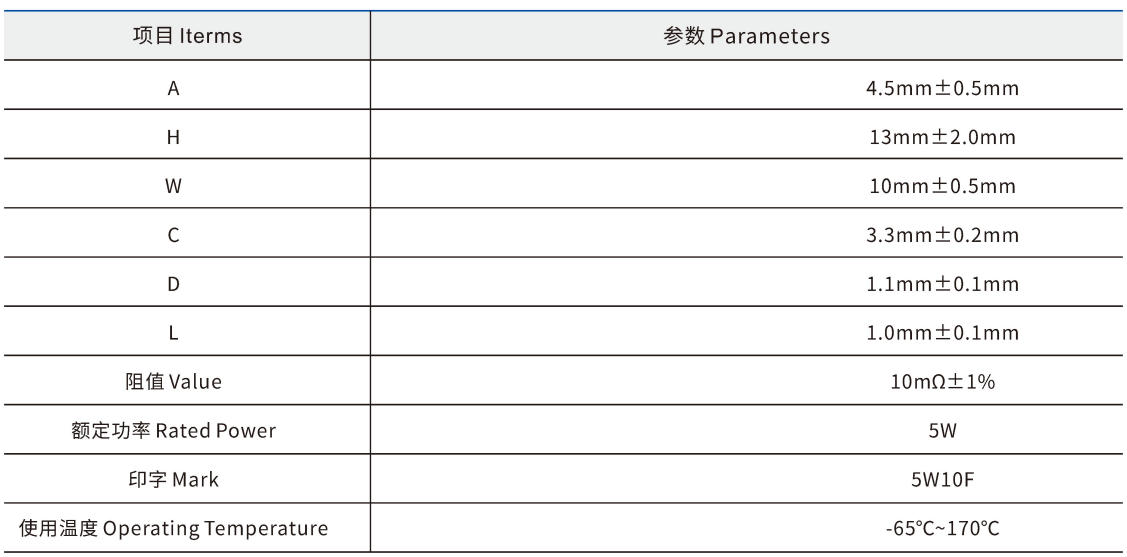Click the "阻值 Value" label
The height and width of the screenshot is (557, 1127).
pyautogui.click(x=173, y=382)
